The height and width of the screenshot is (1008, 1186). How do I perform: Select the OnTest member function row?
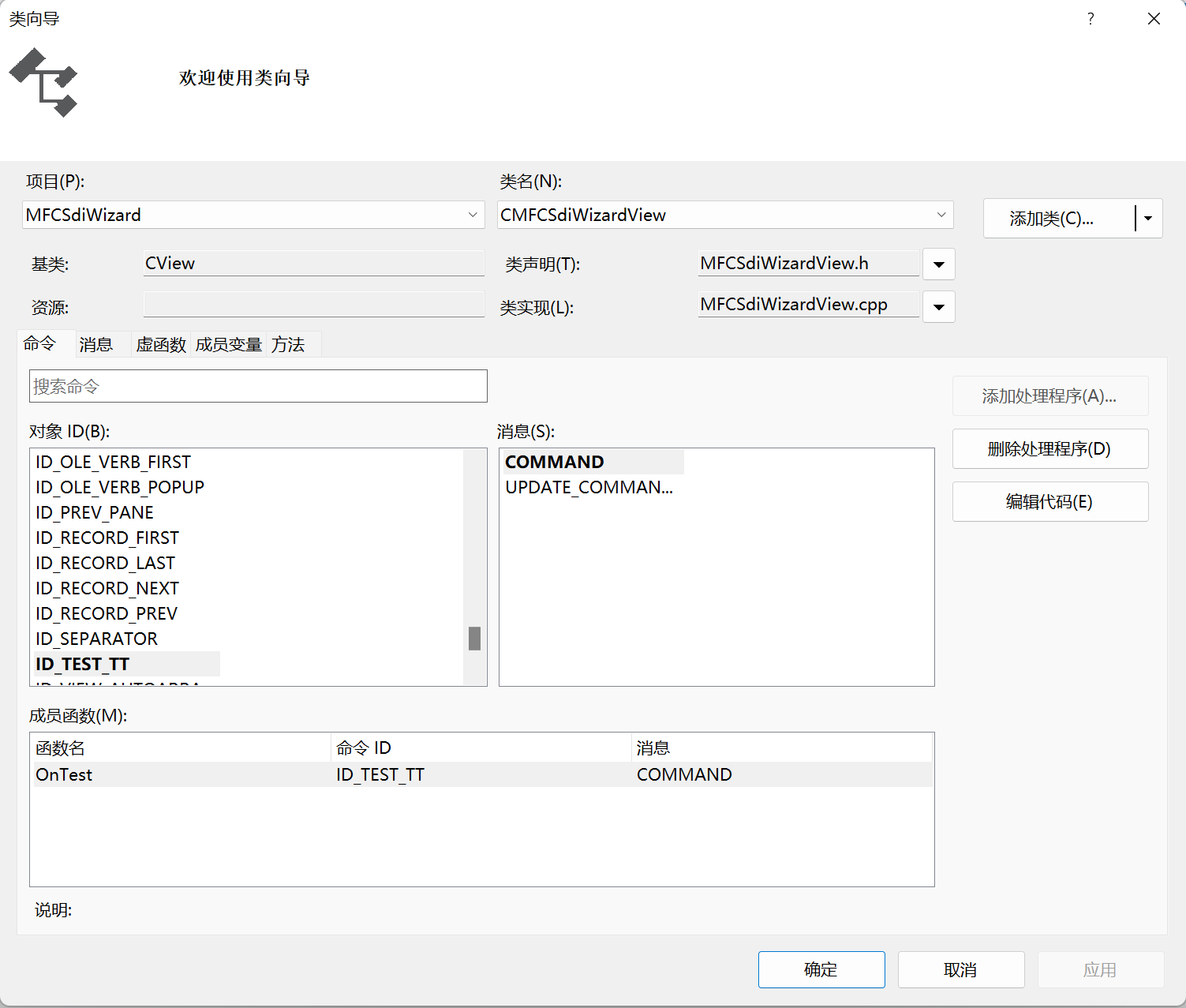481,774
